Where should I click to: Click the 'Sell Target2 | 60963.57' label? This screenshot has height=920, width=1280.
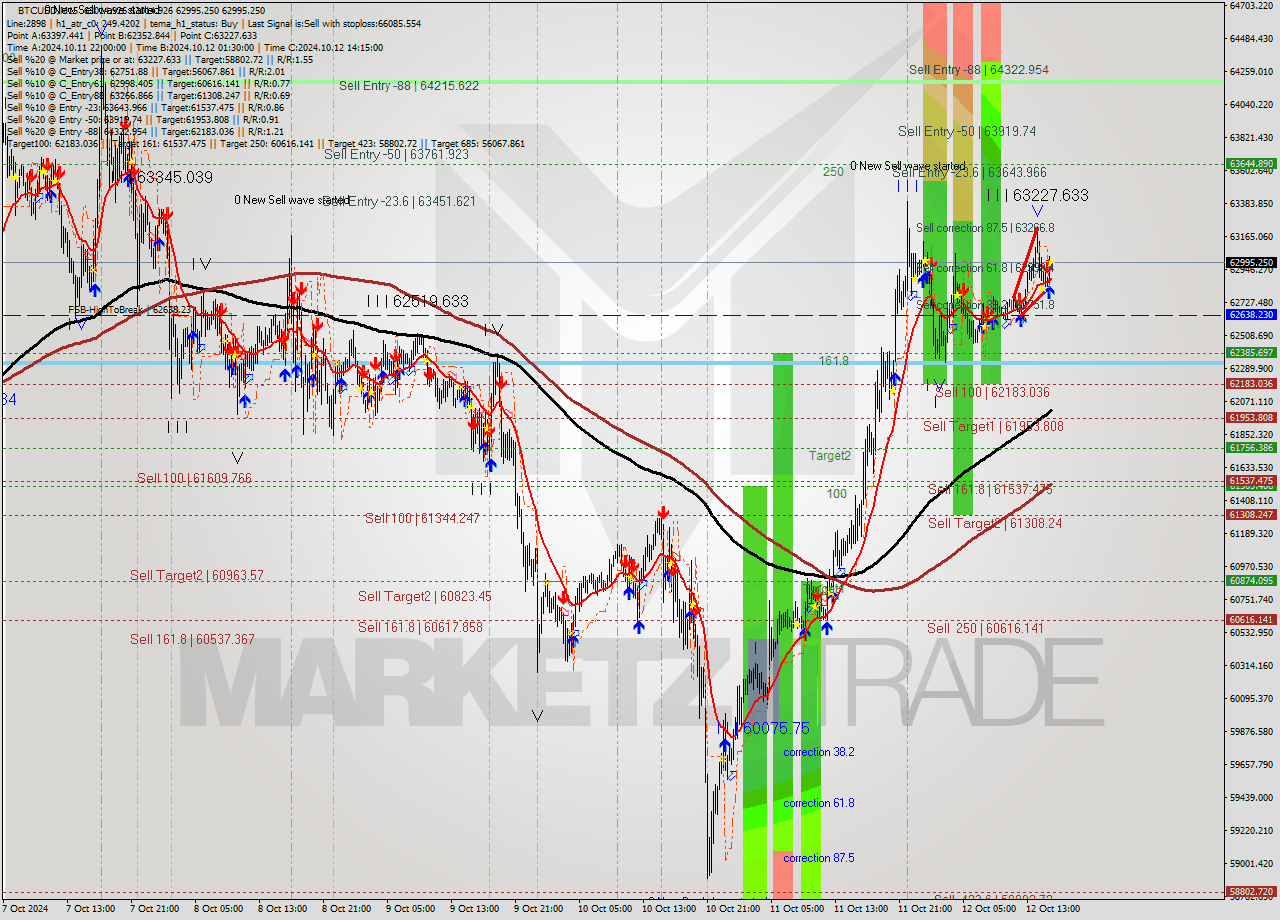point(197,576)
